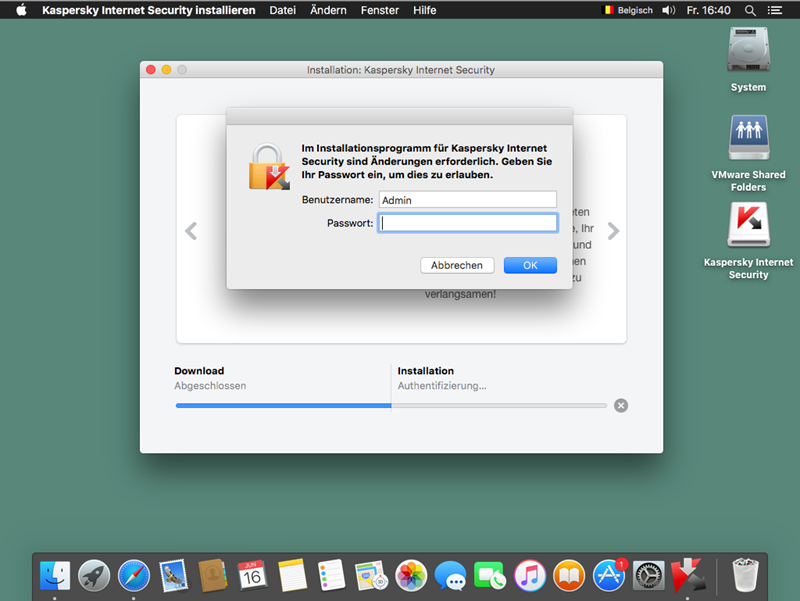Open the System hard drive desktop icon
Screen dimensions: 800x601
[x=748, y=50]
